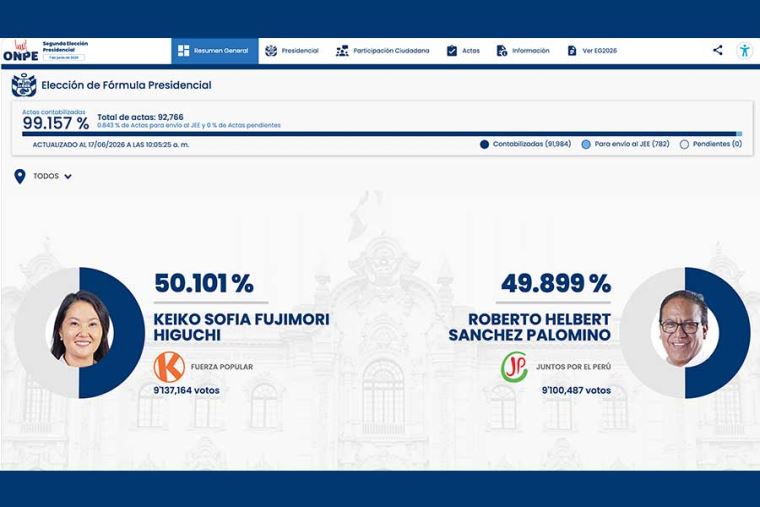Click the Elección de Fórmula Presidencial heading
Screen dimensions: 760x507
pyautogui.click(x=127, y=85)
